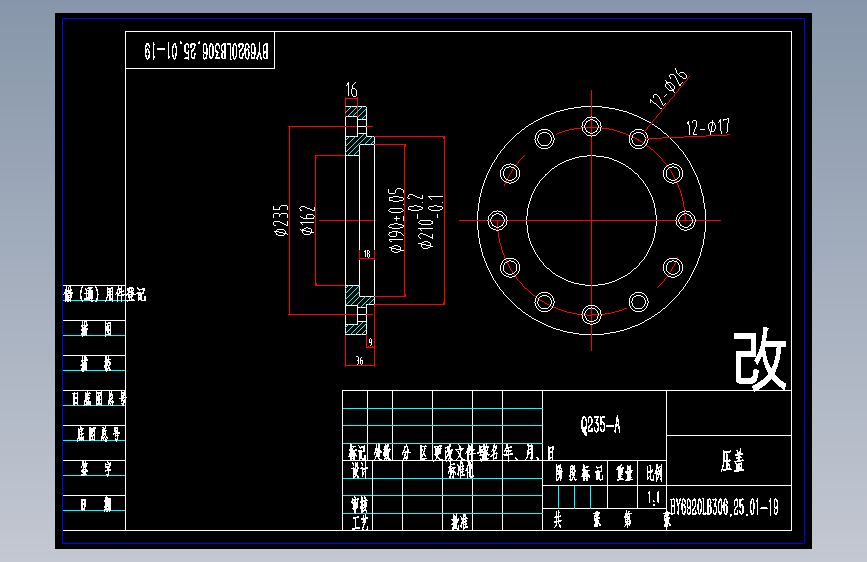Screen dimensions: 867x562
Task: Click the 签字 side label
Action: pyautogui.click(x=96, y=469)
